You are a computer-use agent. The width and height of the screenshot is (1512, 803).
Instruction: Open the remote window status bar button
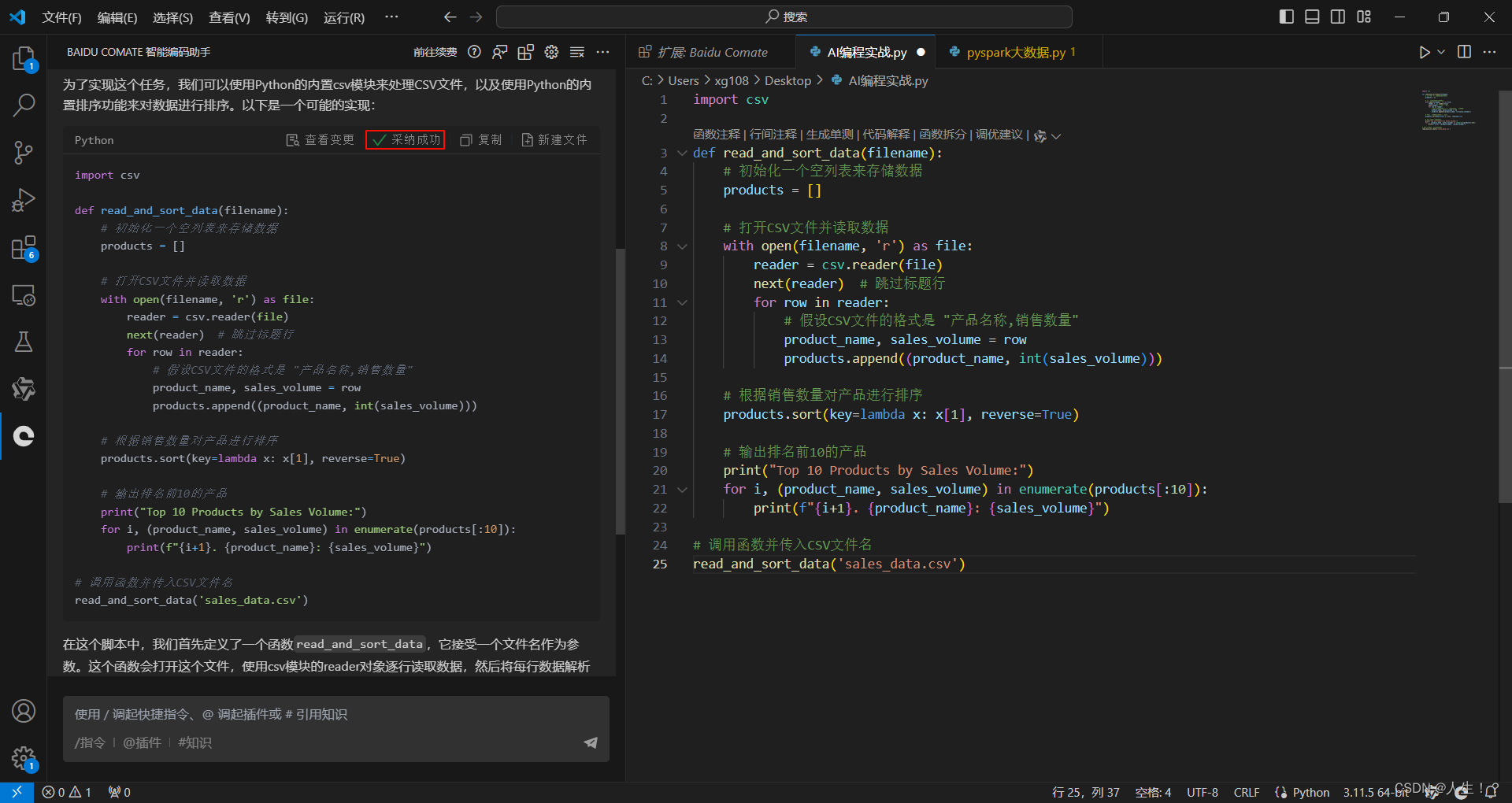click(17, 792)
